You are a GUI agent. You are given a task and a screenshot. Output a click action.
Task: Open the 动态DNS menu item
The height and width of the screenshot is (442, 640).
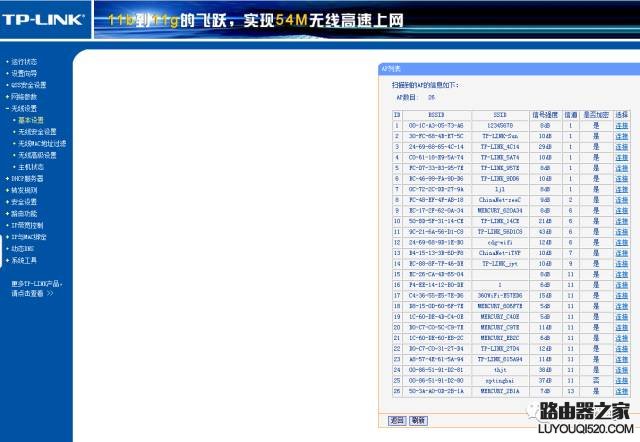[22, 249]
